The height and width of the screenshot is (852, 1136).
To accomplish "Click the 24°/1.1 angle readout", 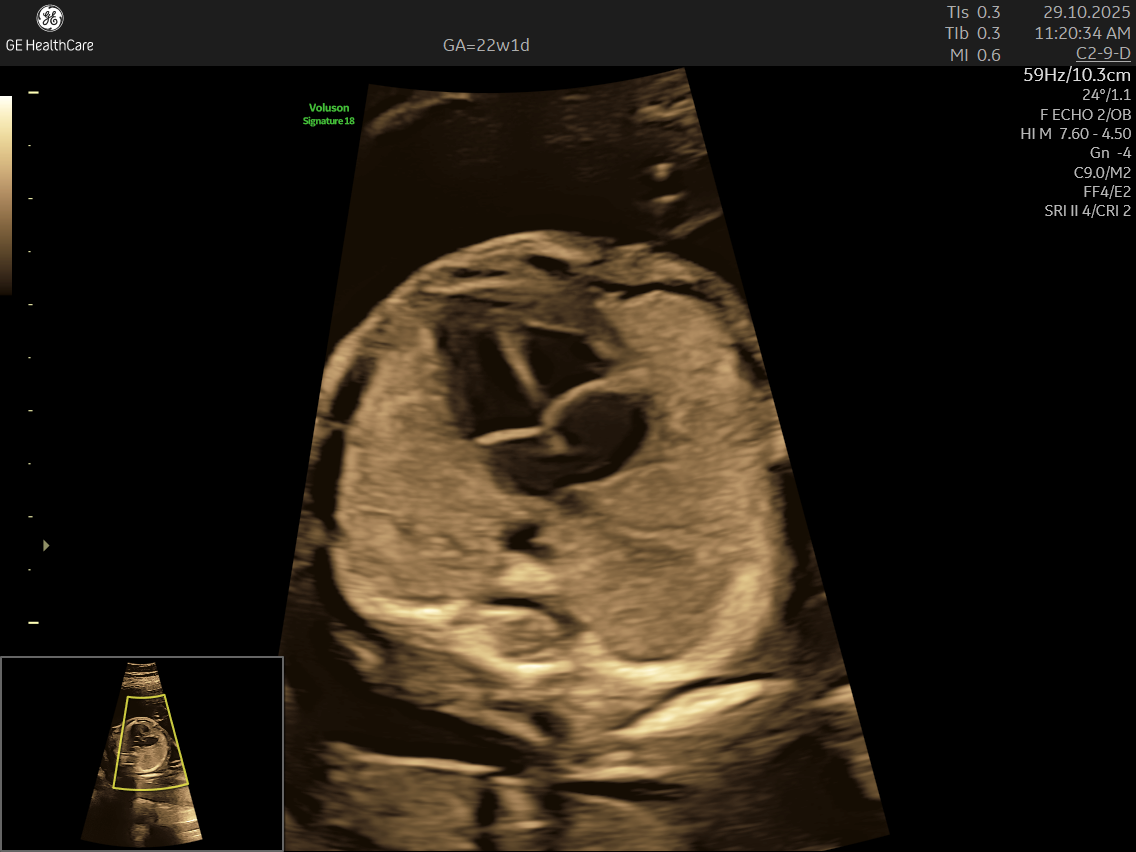I will (1106, 95).
